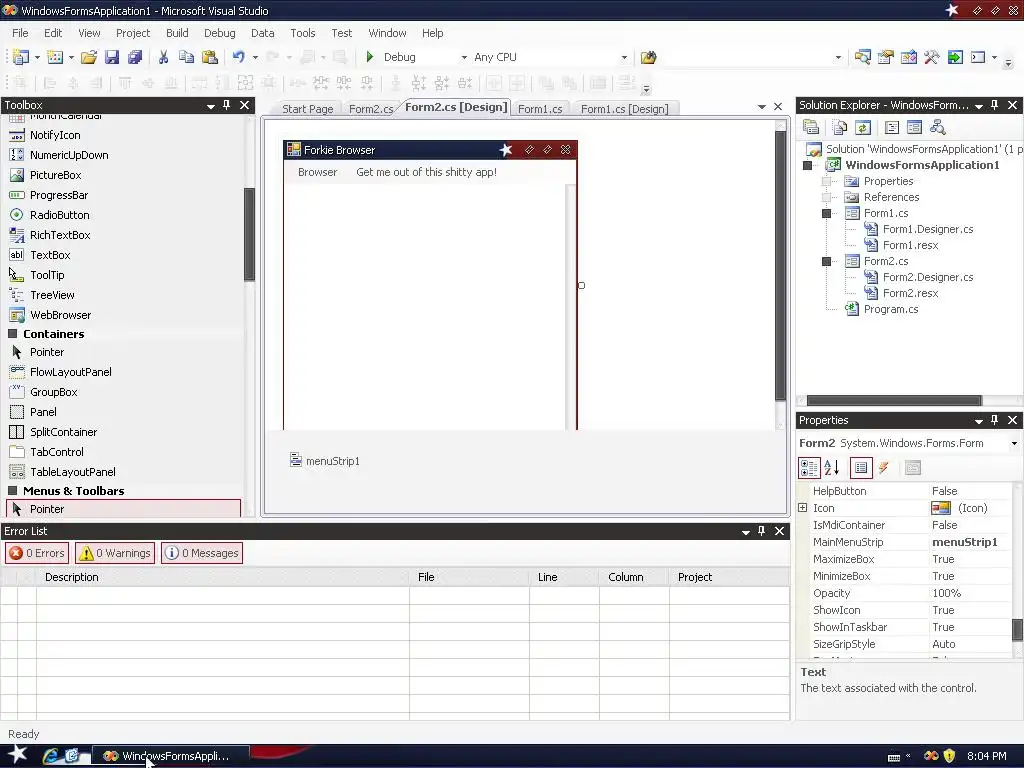Click the Solution Explorer horizontal scrollbar
This screenshot has width=1024, height=768.
(x=893, y=401)
